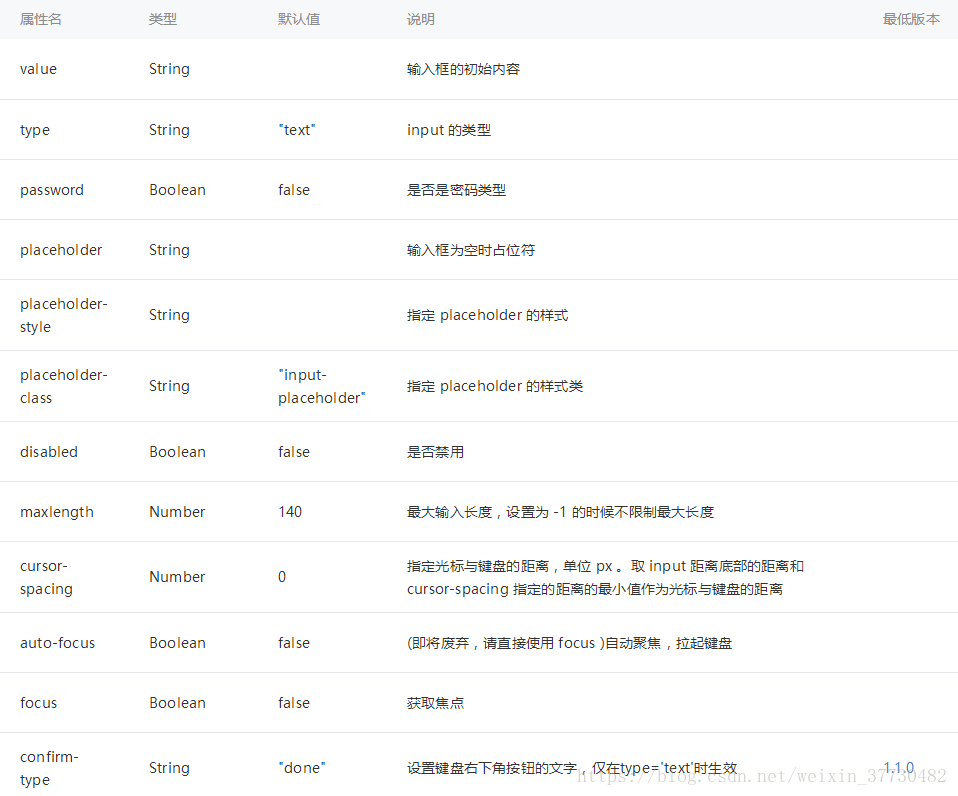Click 'String' in the type attribute row
Viewport: 958px width, 796px height.
click(169, 130)
